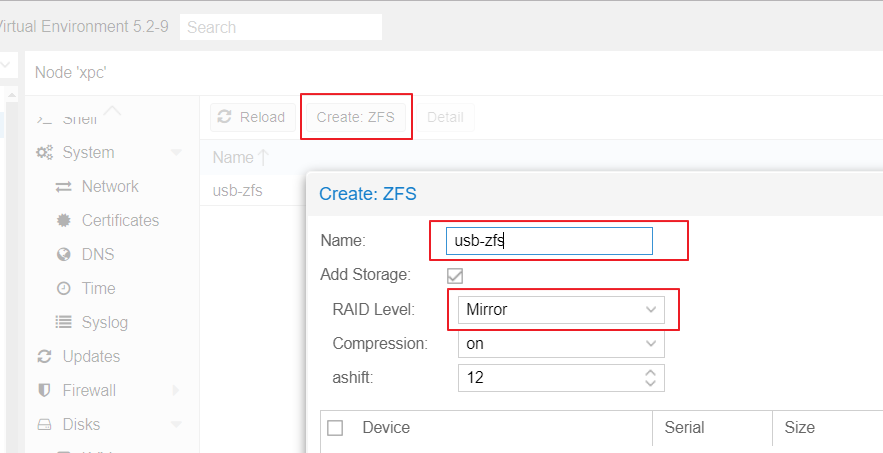Click the Time clock icon
883x453 pixels.
point(64,288)
